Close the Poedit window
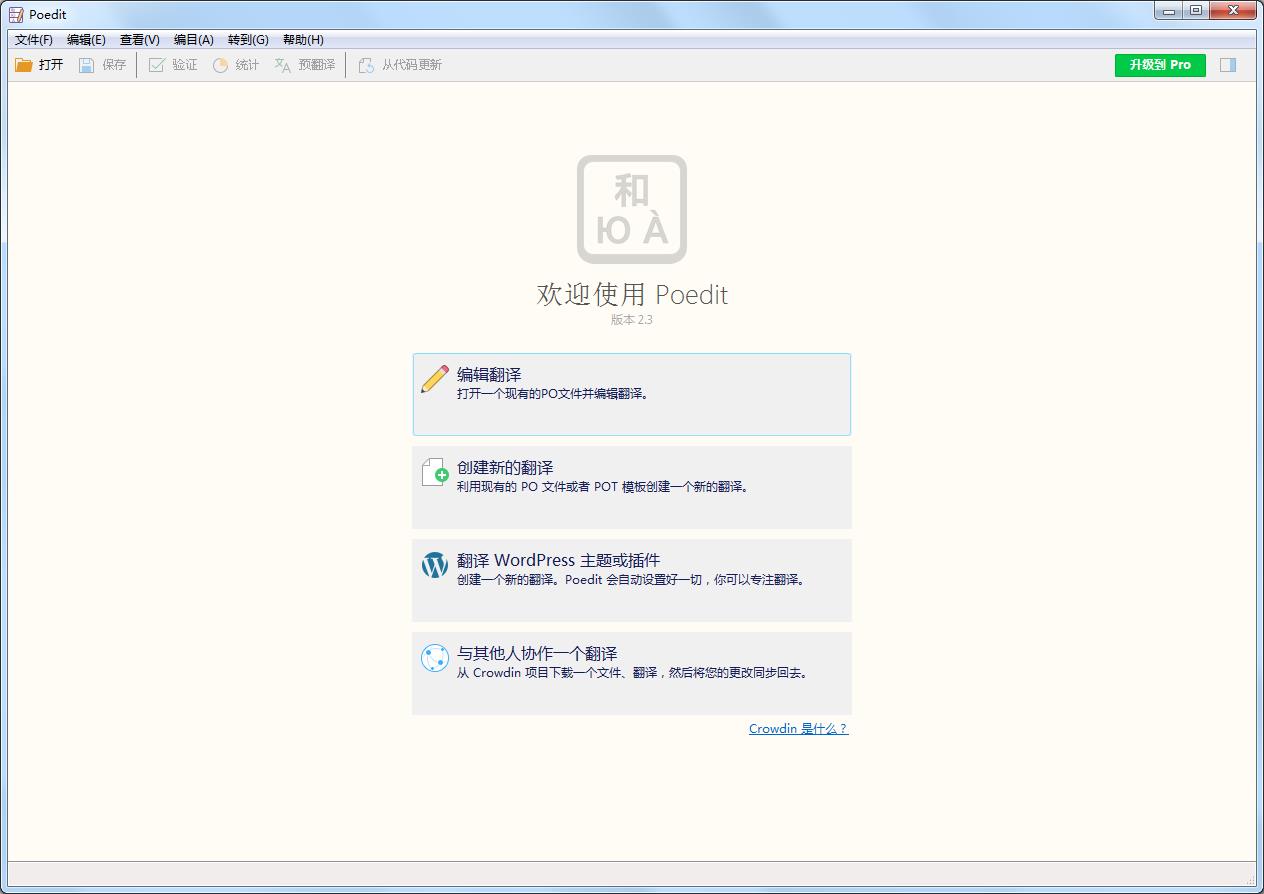This screenshot has width=1264, height=894. [1232, 11]
